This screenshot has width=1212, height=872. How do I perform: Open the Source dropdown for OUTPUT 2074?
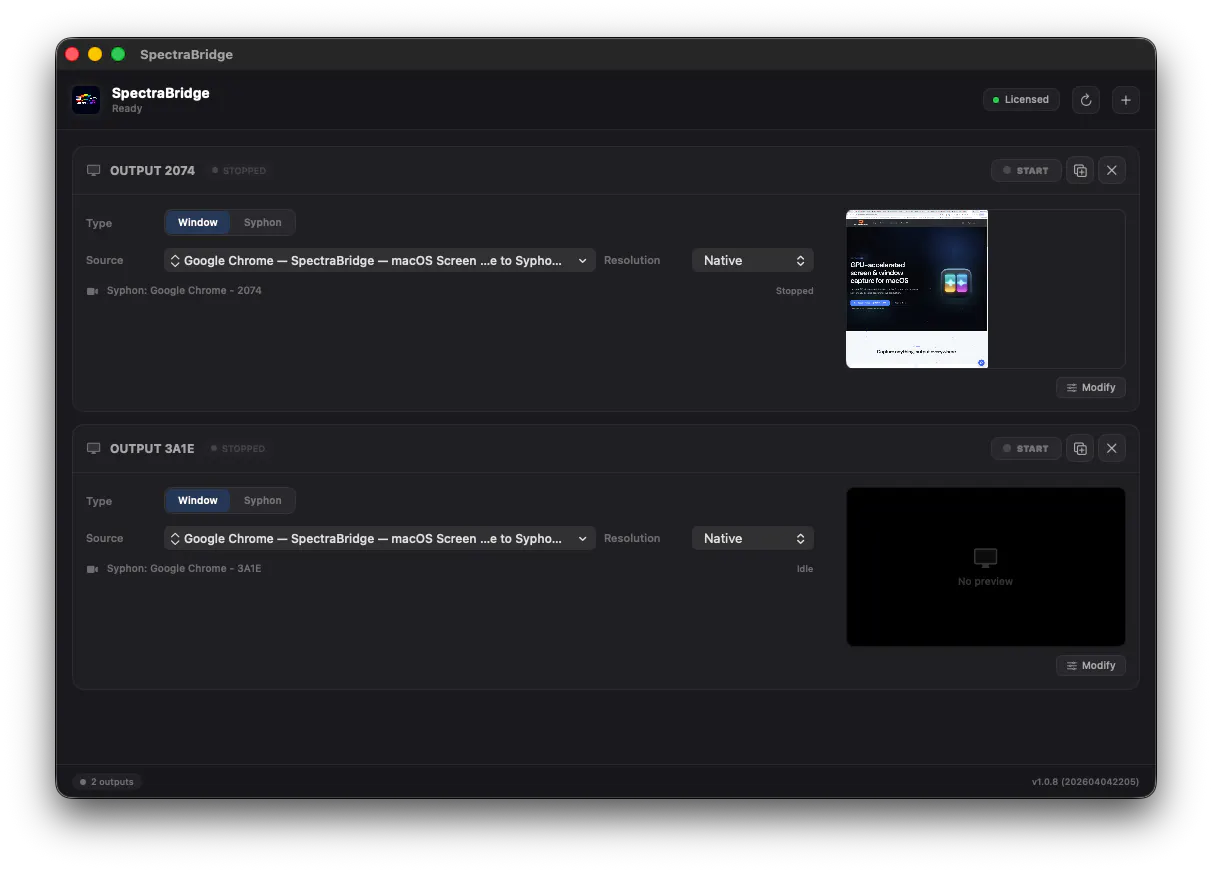[x=380, y=261]
